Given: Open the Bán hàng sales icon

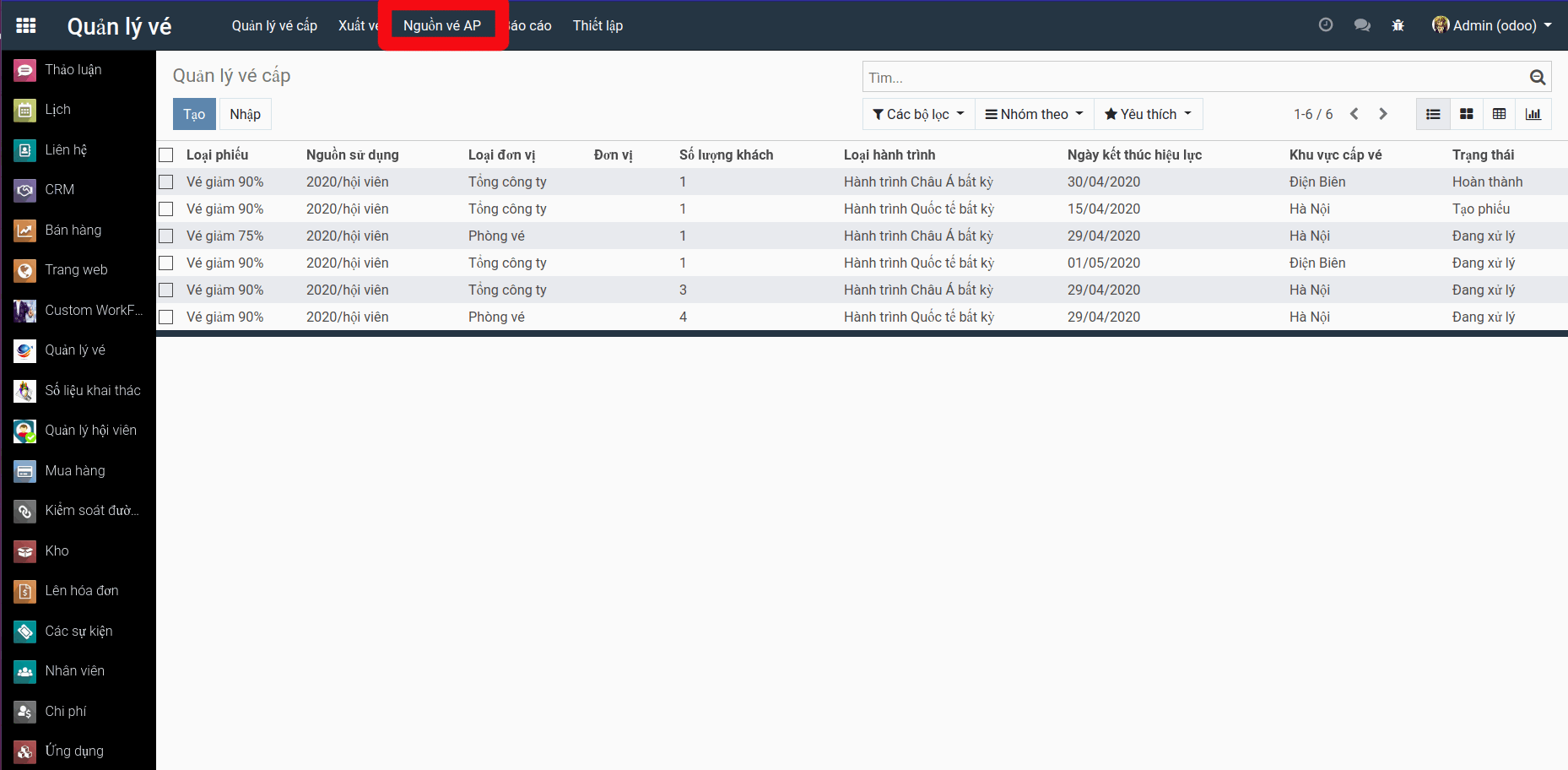Looking at the screenshot, I should pyautogui.click(x=25, y=230).
